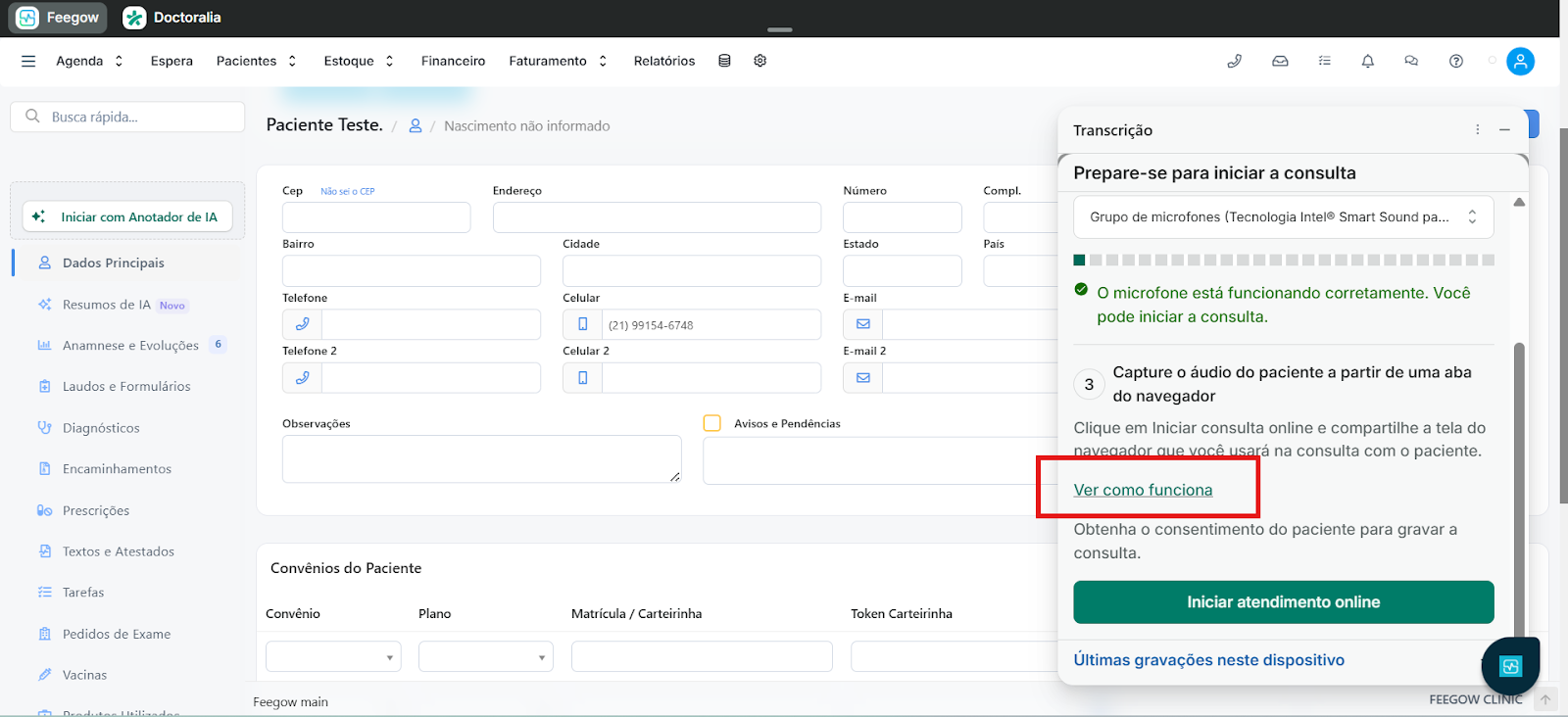Click the Ver como funciona link
1568x717 pixels.
click(1143, 490)
